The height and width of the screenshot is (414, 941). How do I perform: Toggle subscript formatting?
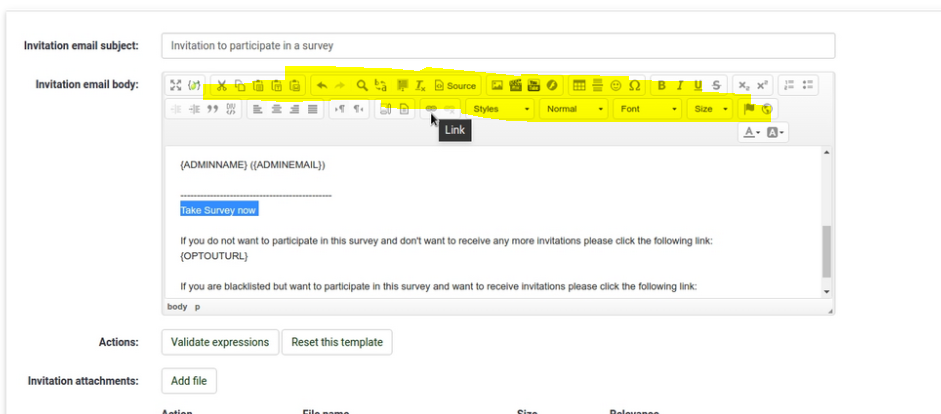point(744,85)
